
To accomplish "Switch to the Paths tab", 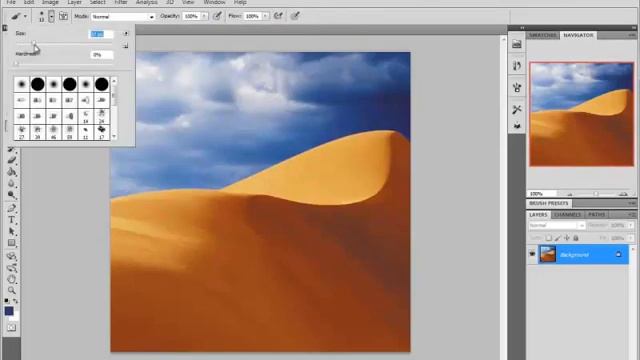I will (596, 215).
